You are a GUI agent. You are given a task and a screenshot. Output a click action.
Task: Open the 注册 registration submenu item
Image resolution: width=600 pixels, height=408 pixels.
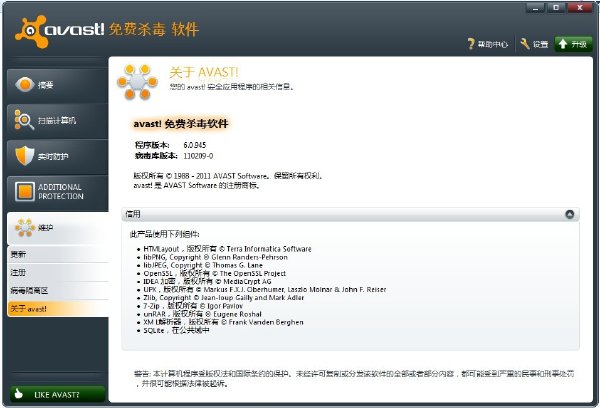point(58,273)
